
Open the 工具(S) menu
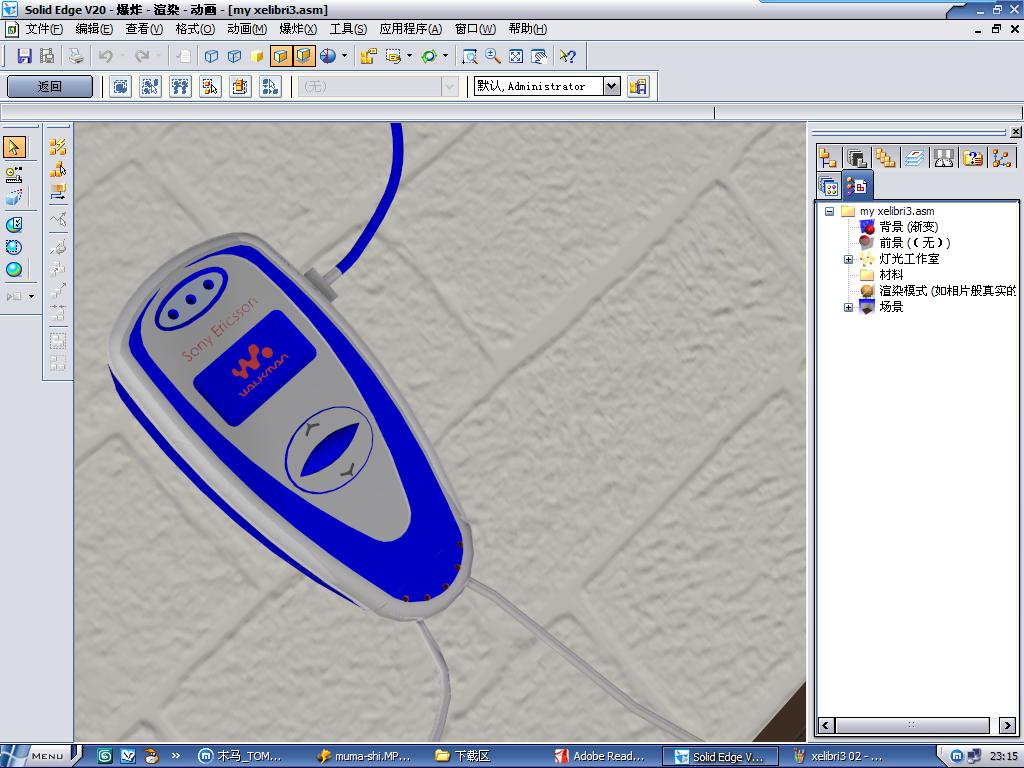[x=348, y=29]
